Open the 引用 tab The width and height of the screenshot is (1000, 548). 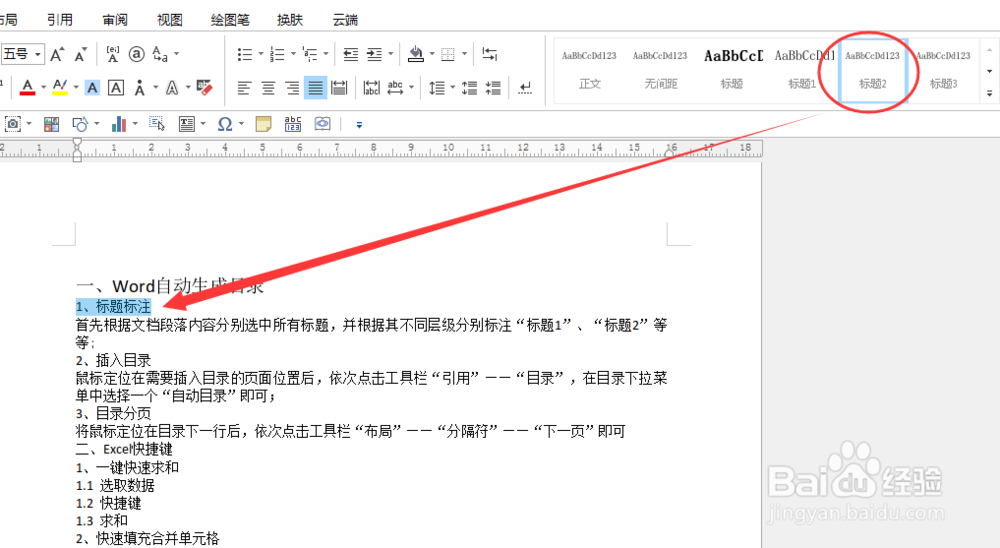[x=60, y=20]
